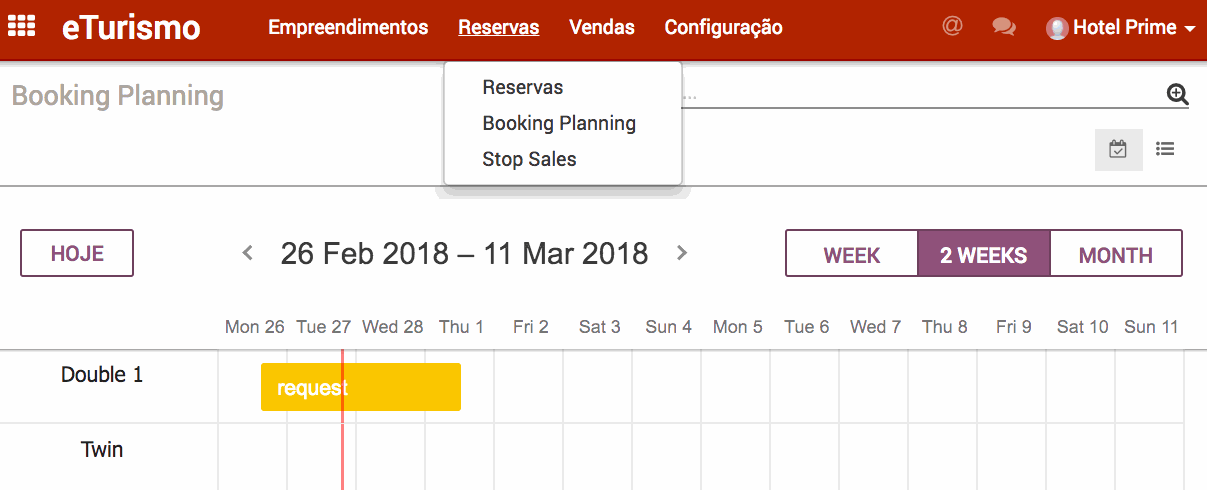Choose Stop Sales from the dropdown
This screenshot has height=490, width=1207.
pyautogui.click(x=529, y=159)
